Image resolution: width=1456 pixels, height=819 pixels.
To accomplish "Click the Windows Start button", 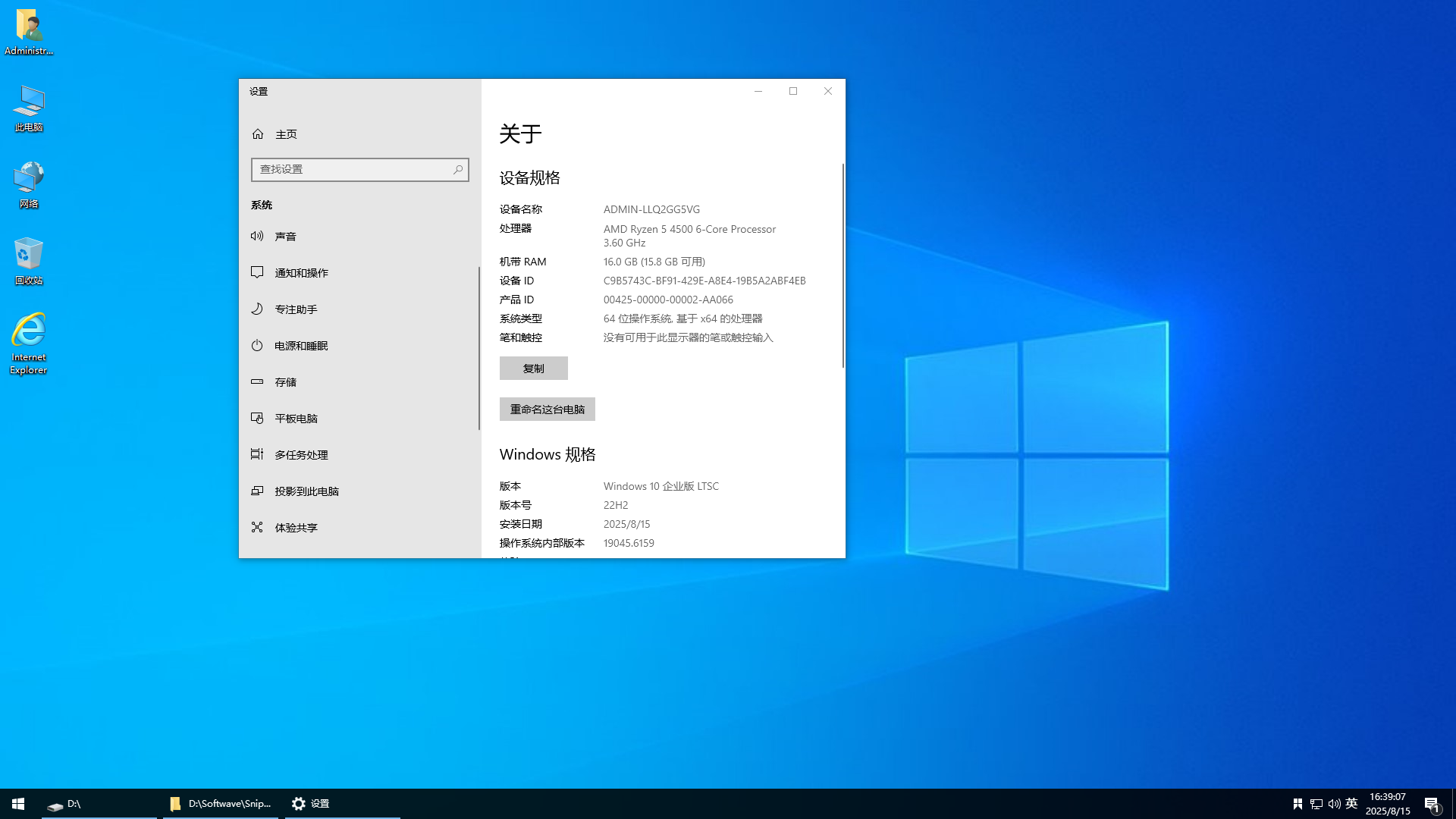I will [16, 803].
